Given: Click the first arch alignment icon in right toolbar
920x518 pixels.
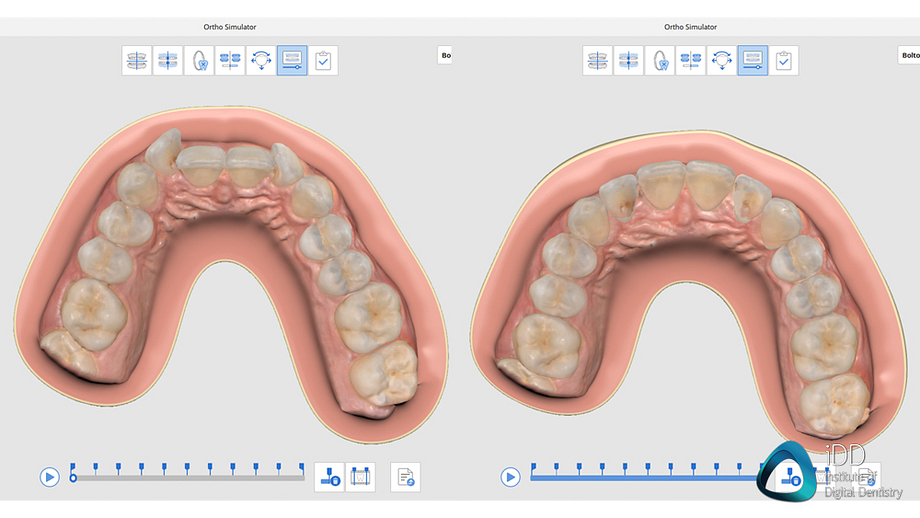Looking at the screenshot, I should pyautogui.click(x=598, y=61).
